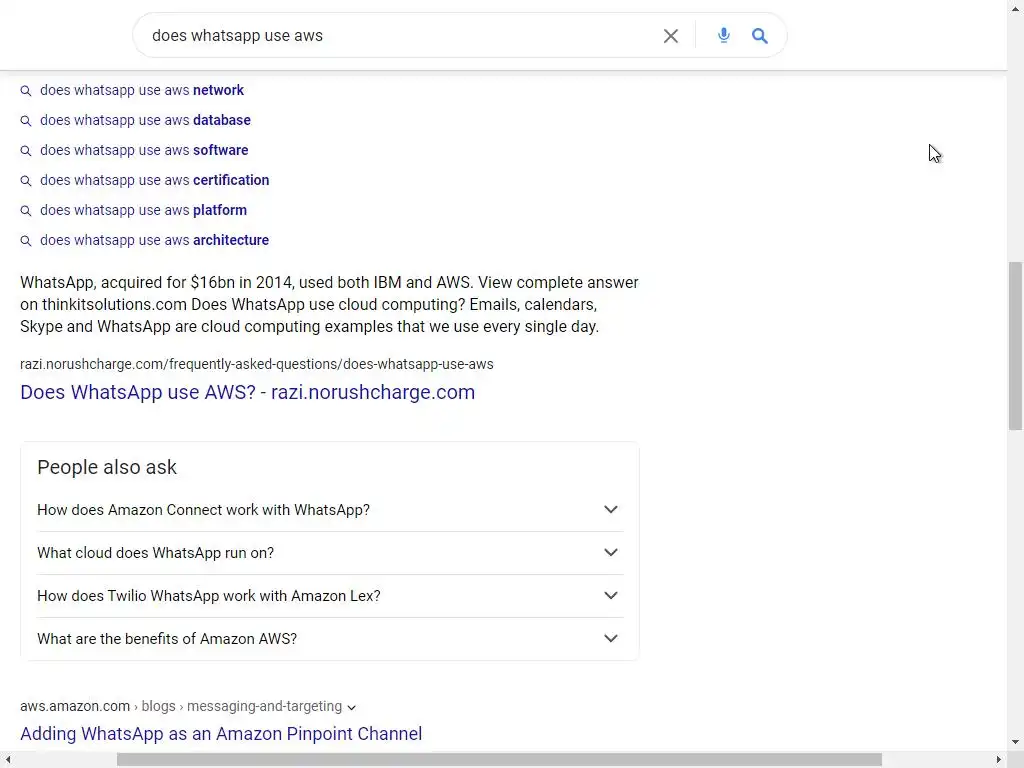Screen dimensions: 1024x768
Task: Expand 'How does Amazon Connect work with WhatsApp?' chevron
Action: click(x=611, y=509)
